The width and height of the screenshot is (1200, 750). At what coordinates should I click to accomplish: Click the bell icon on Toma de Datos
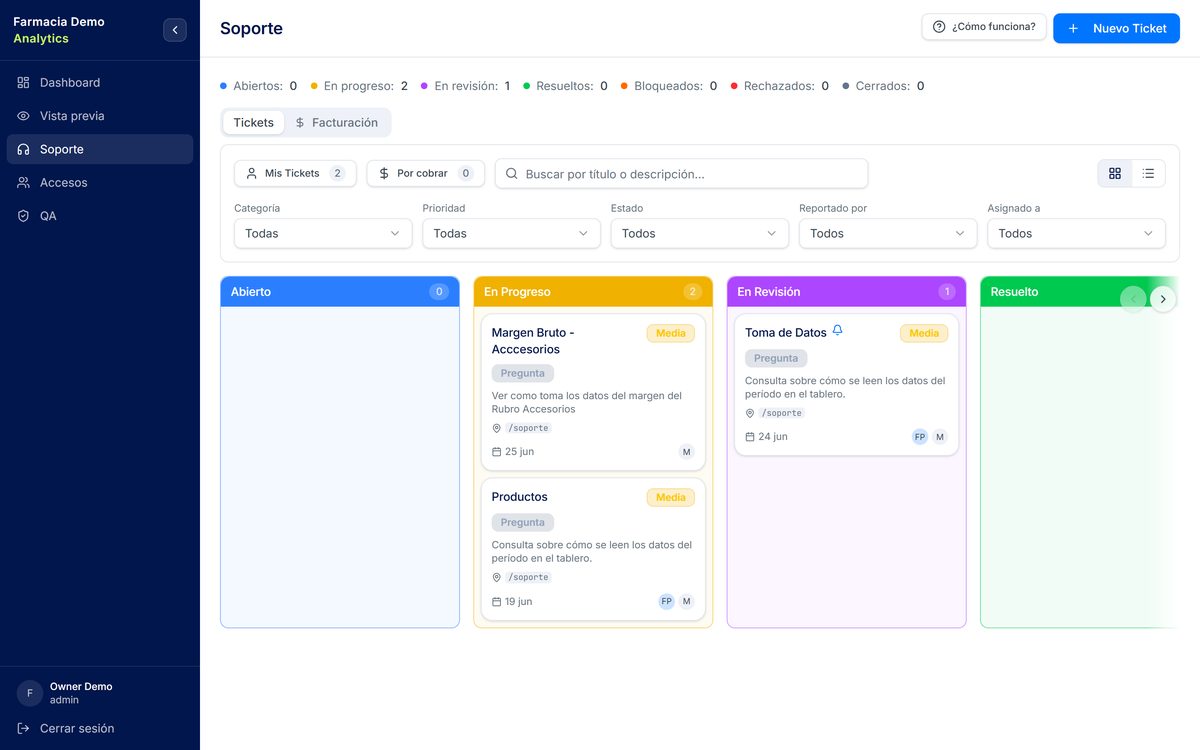838,330
